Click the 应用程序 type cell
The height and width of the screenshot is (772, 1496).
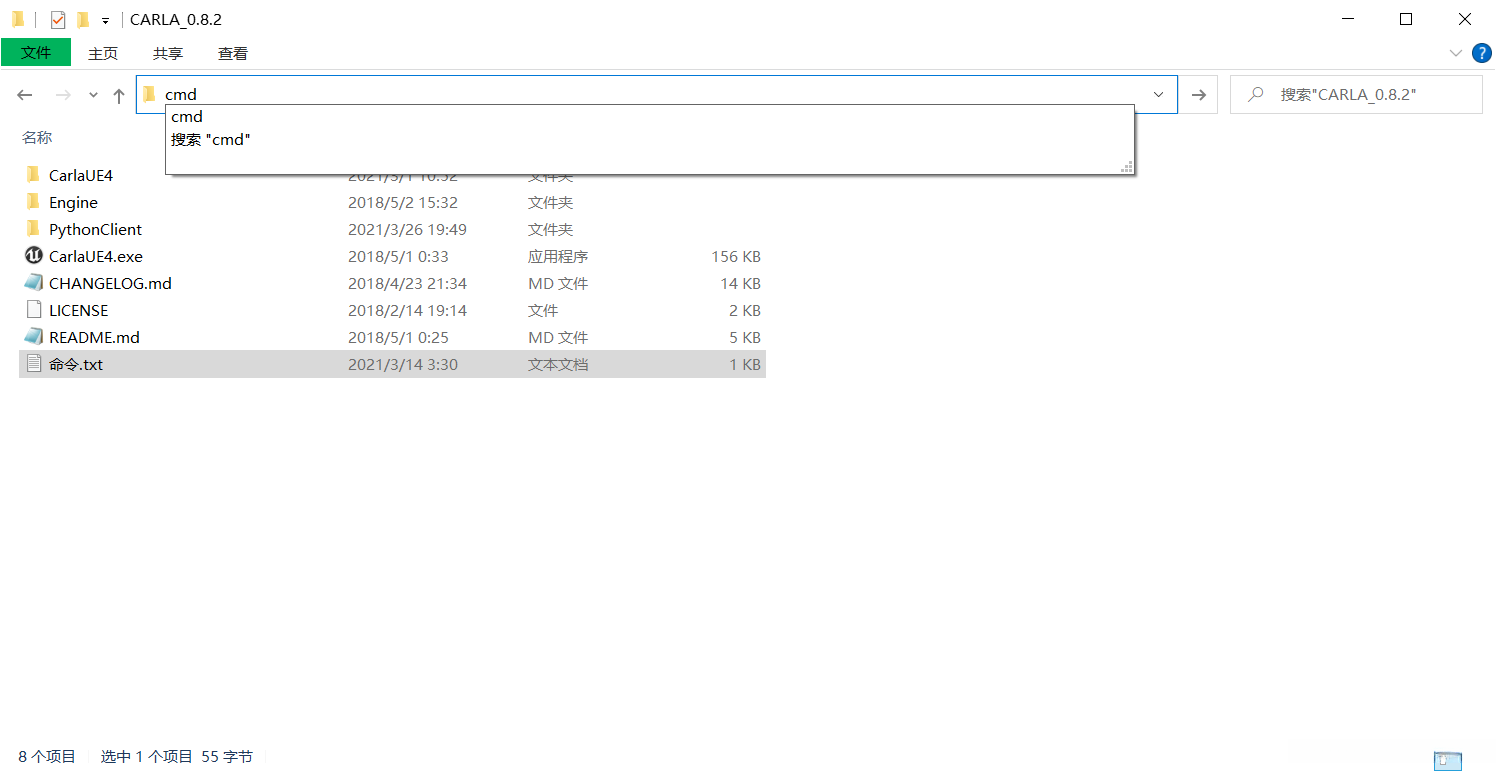(558, 256)
